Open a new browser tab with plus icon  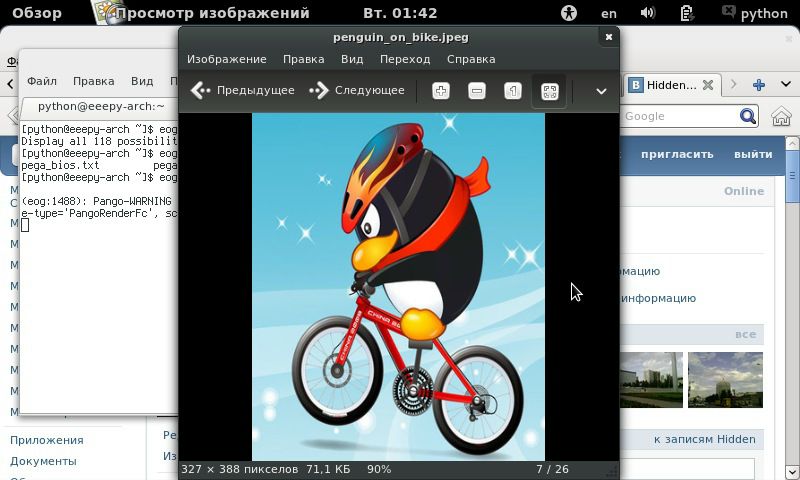click(x=759, y=85)
